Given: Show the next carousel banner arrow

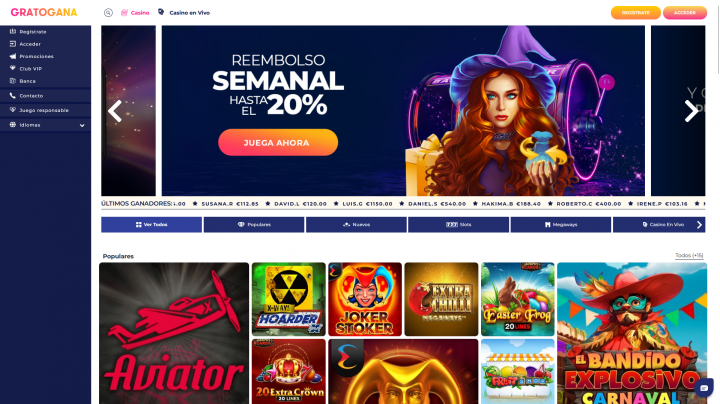Looking at the screenshot, I should pyautogui.click(x=691, y=111).
